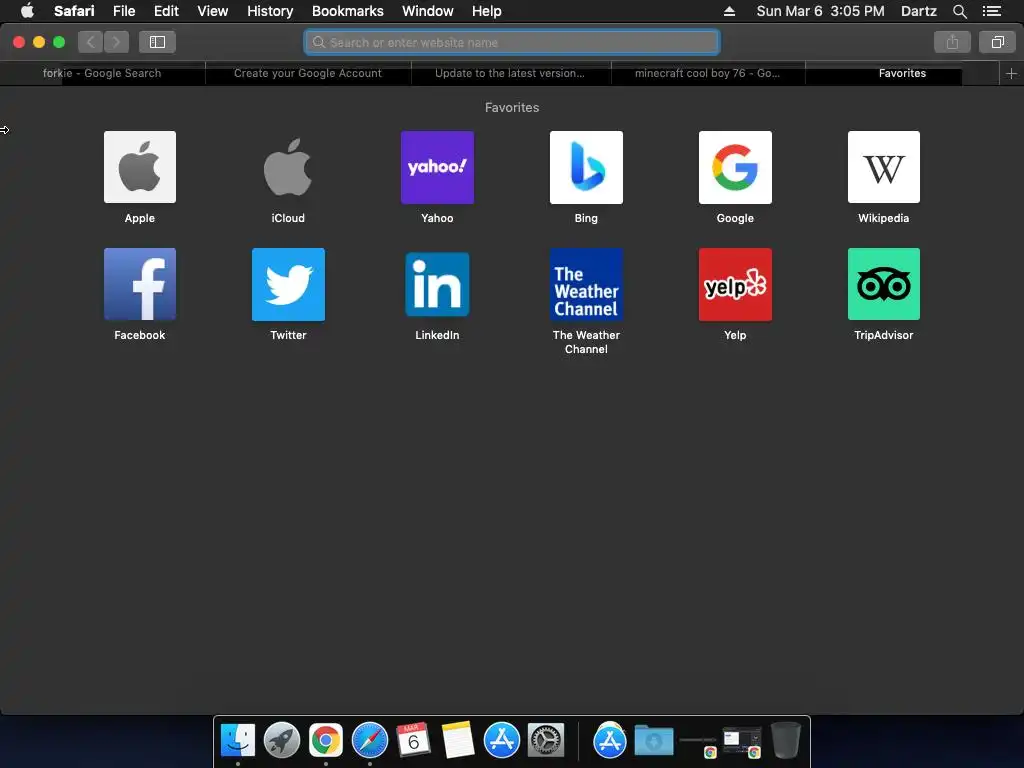
Task: Open the Yelp favorite
Action: click(735, 284)
